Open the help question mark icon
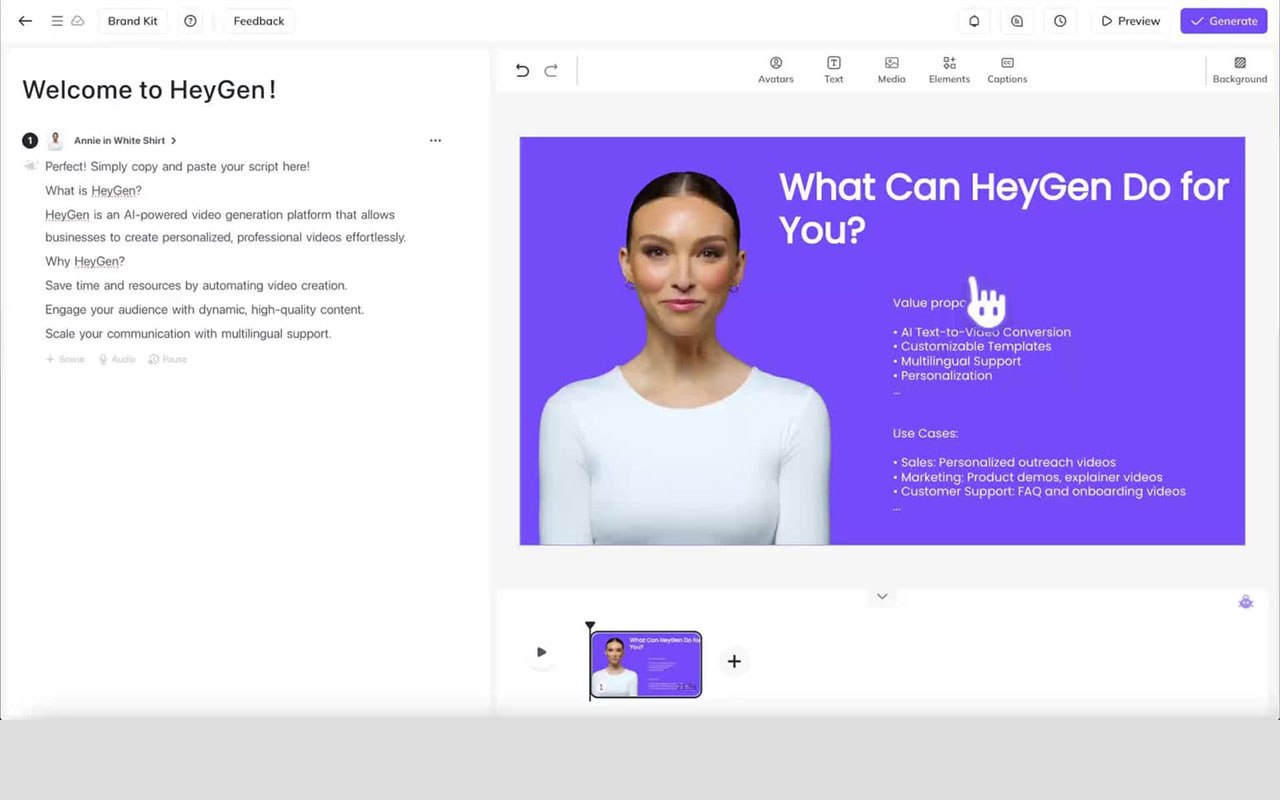The image size is (1280, 800). coord(190,21)
